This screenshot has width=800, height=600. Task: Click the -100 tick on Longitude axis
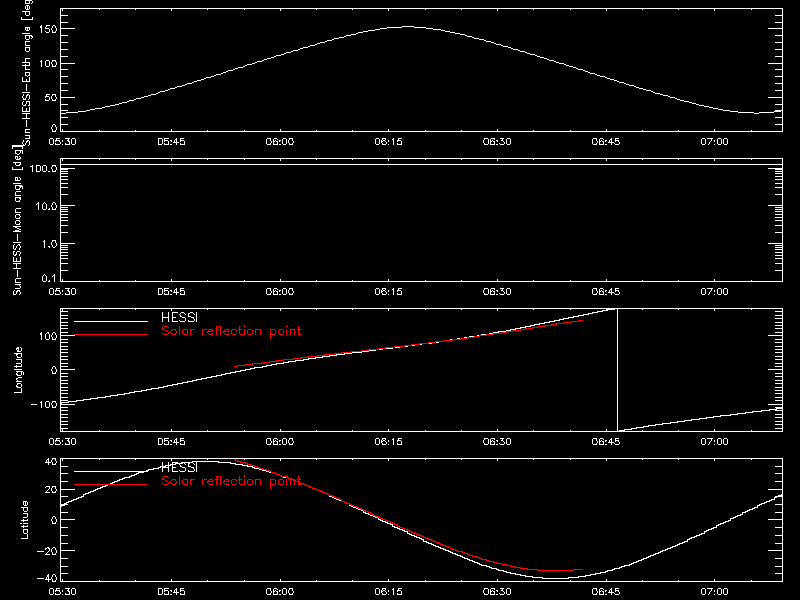[44, 404]
